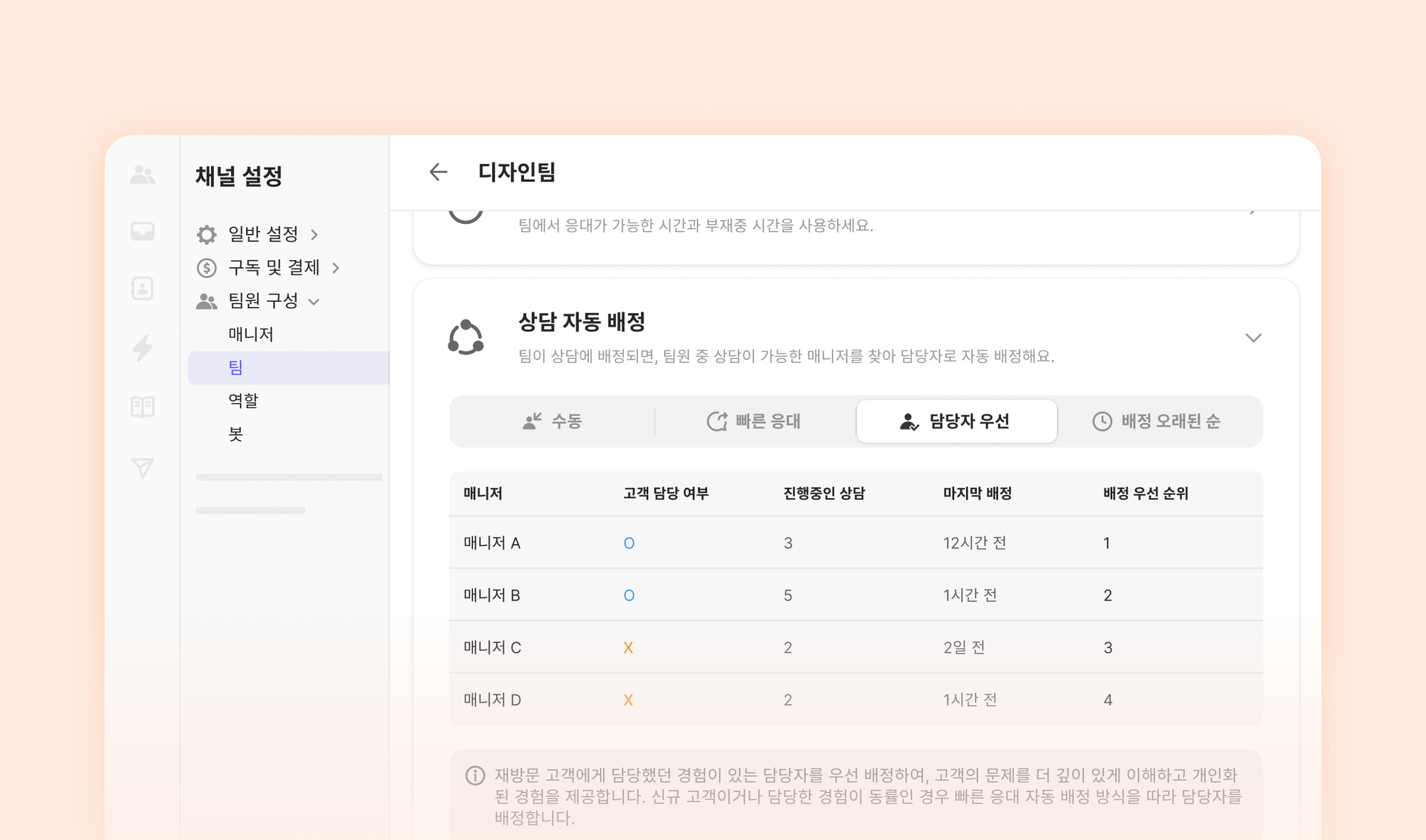Click the back arrow next to 디자인팀

pyautogui.click(x=438, y=172)
